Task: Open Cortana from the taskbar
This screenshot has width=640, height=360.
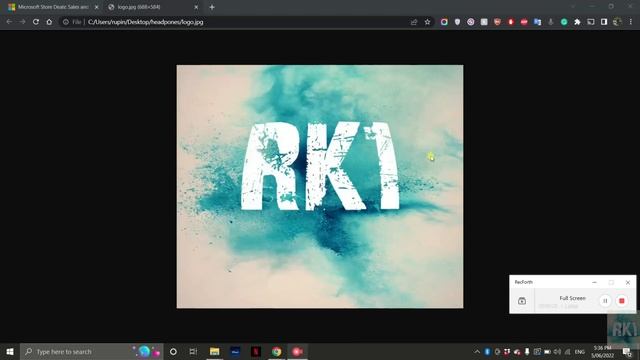Action: click(x=173, y=351)
